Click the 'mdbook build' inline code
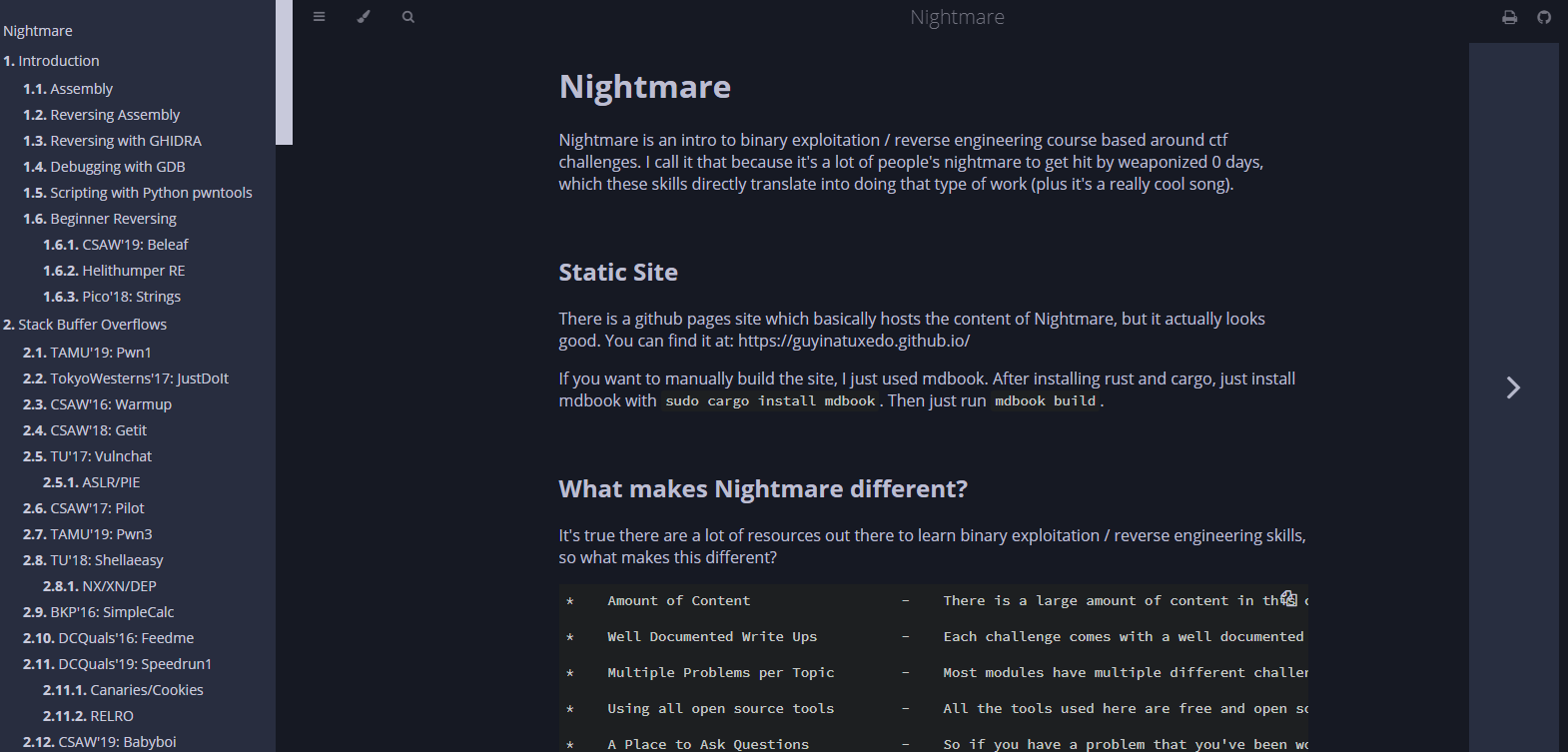The height and width of the screenshot is (752, 1568). click(1045, 401)
